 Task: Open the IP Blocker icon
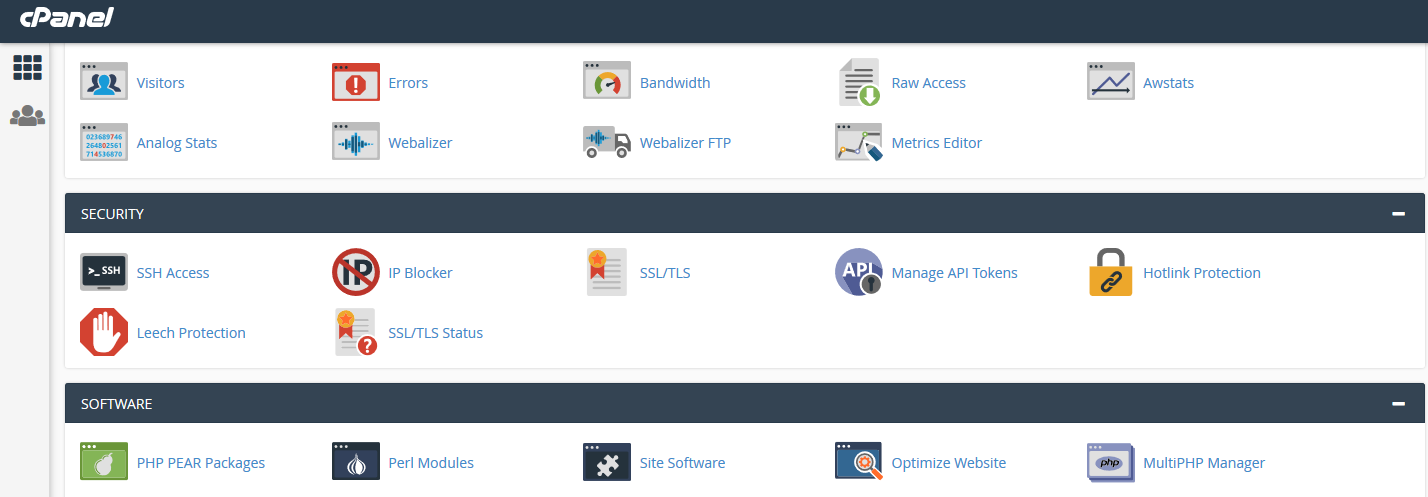point(356,272)
